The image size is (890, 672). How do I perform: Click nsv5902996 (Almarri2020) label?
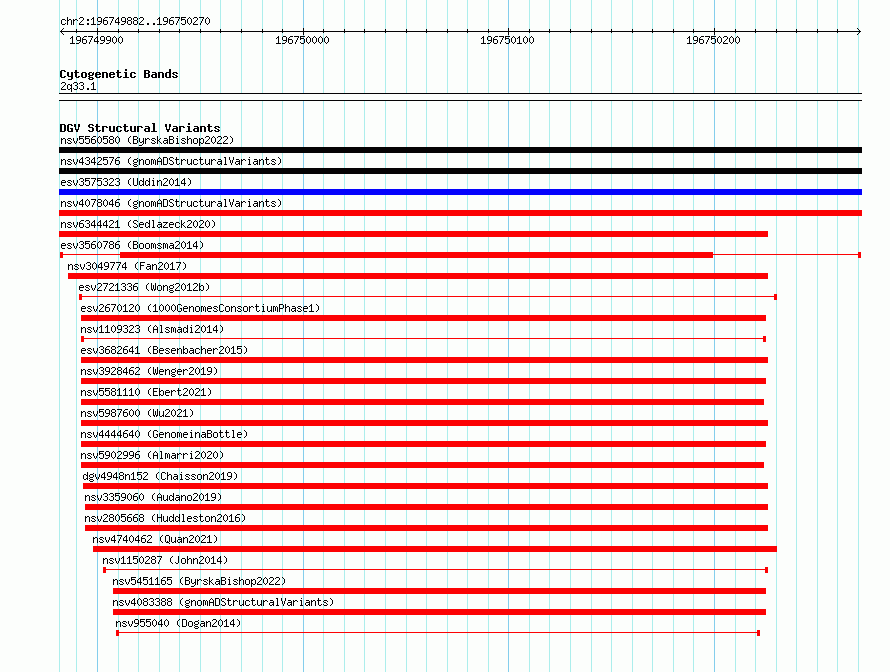tap(152, 455)
